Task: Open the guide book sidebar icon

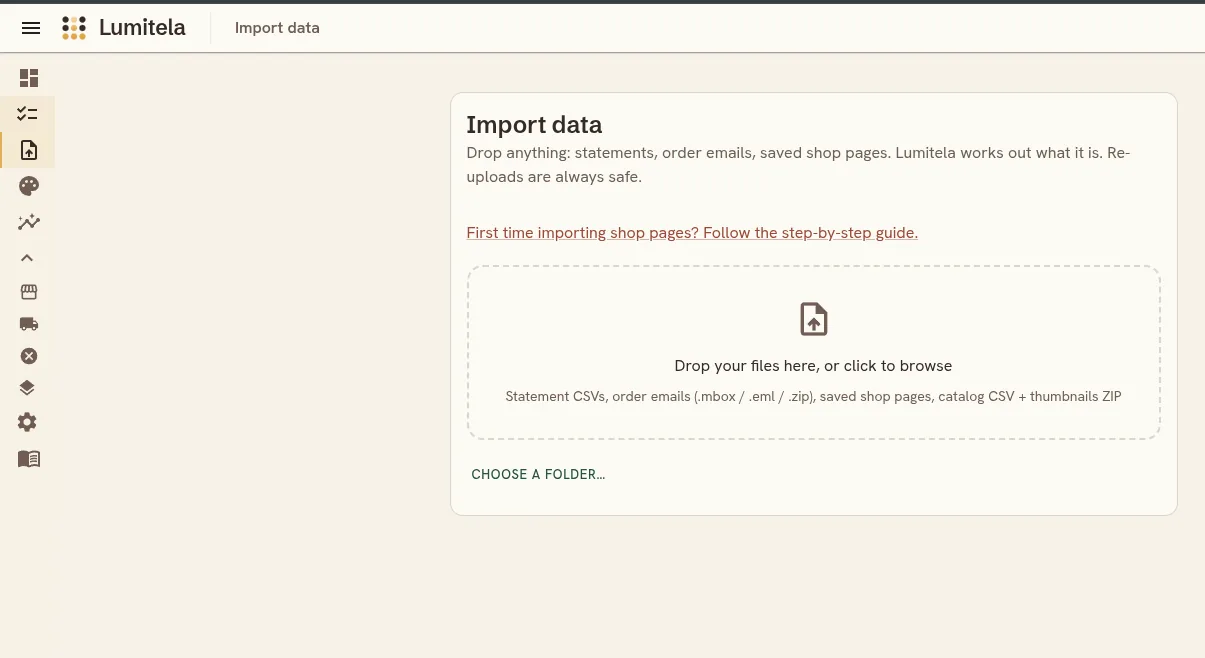Action: (29, 458)
